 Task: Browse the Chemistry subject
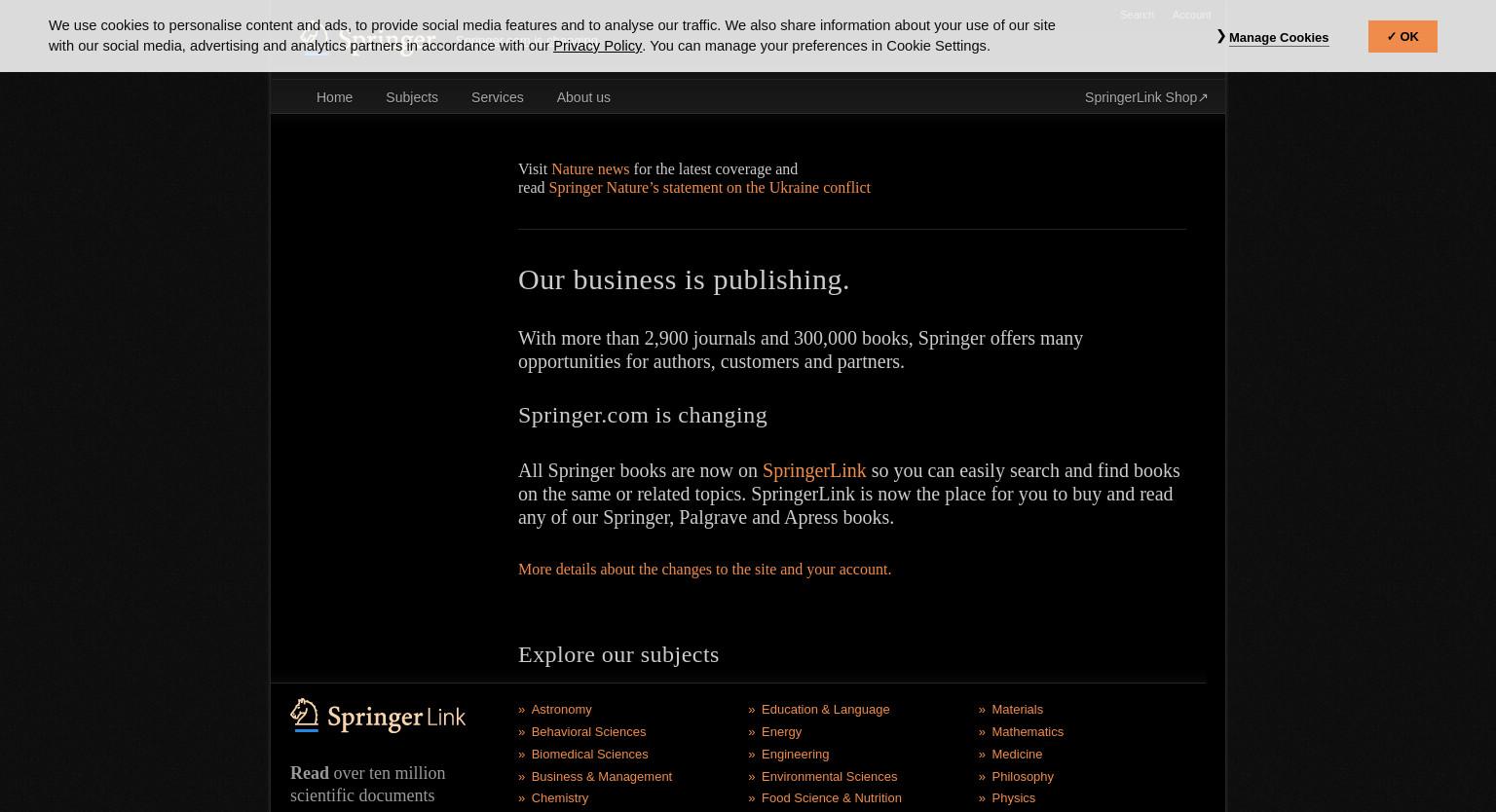tap(559, 798)
